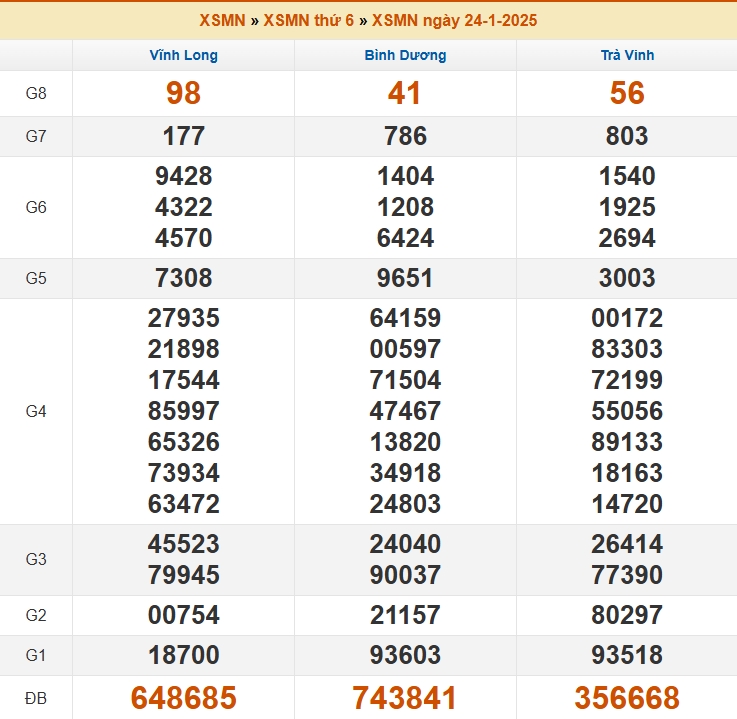Select the G4 row label
Image resolution: width=737 pixels, height=719 pixels.
pos(36,411)
